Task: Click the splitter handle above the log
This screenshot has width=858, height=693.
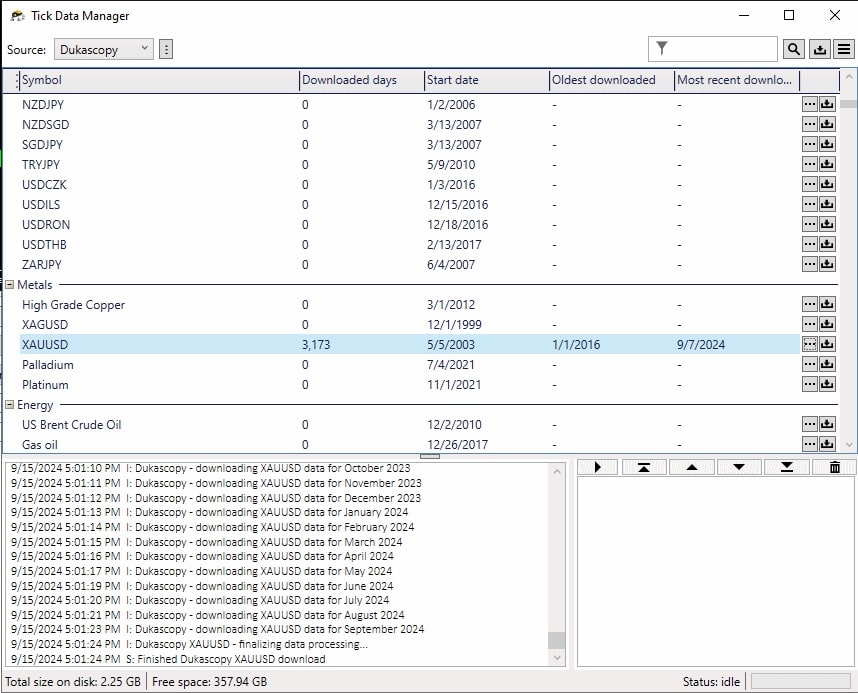Action: [x=430, y=456]
